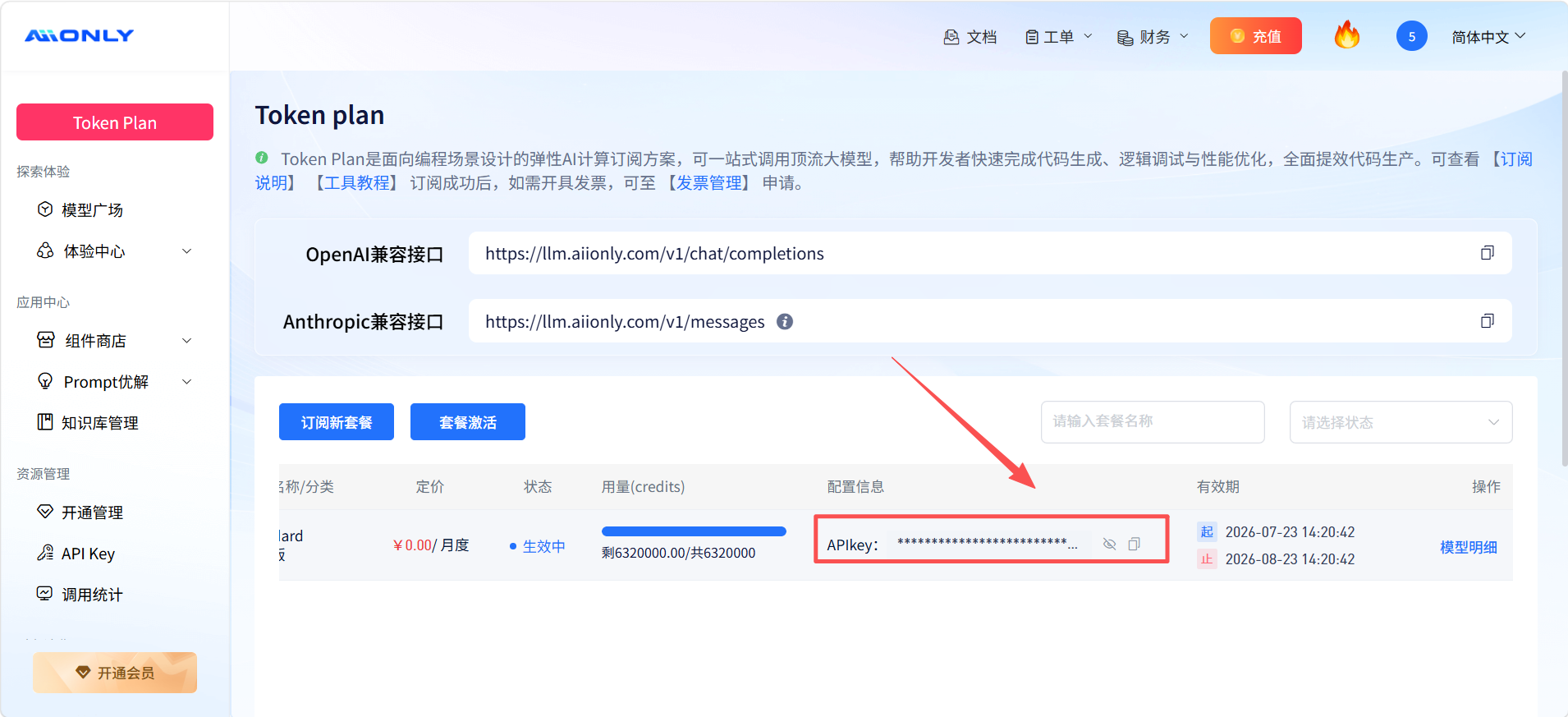Click the Anthropic endpoint URL field

point(990,321)
